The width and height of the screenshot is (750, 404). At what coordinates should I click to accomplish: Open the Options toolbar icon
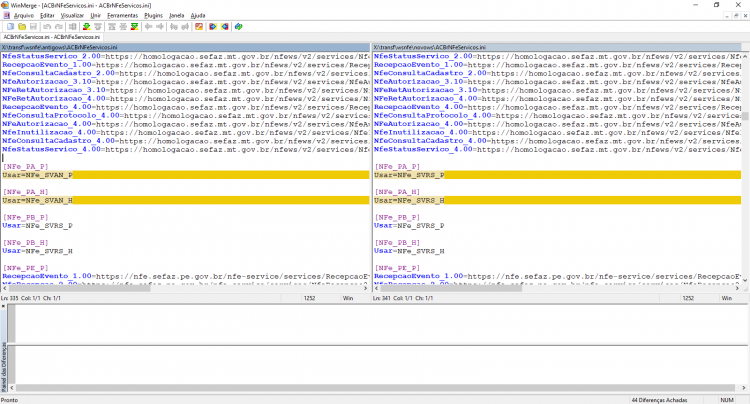pyautogui.click(x=199, y=26)
